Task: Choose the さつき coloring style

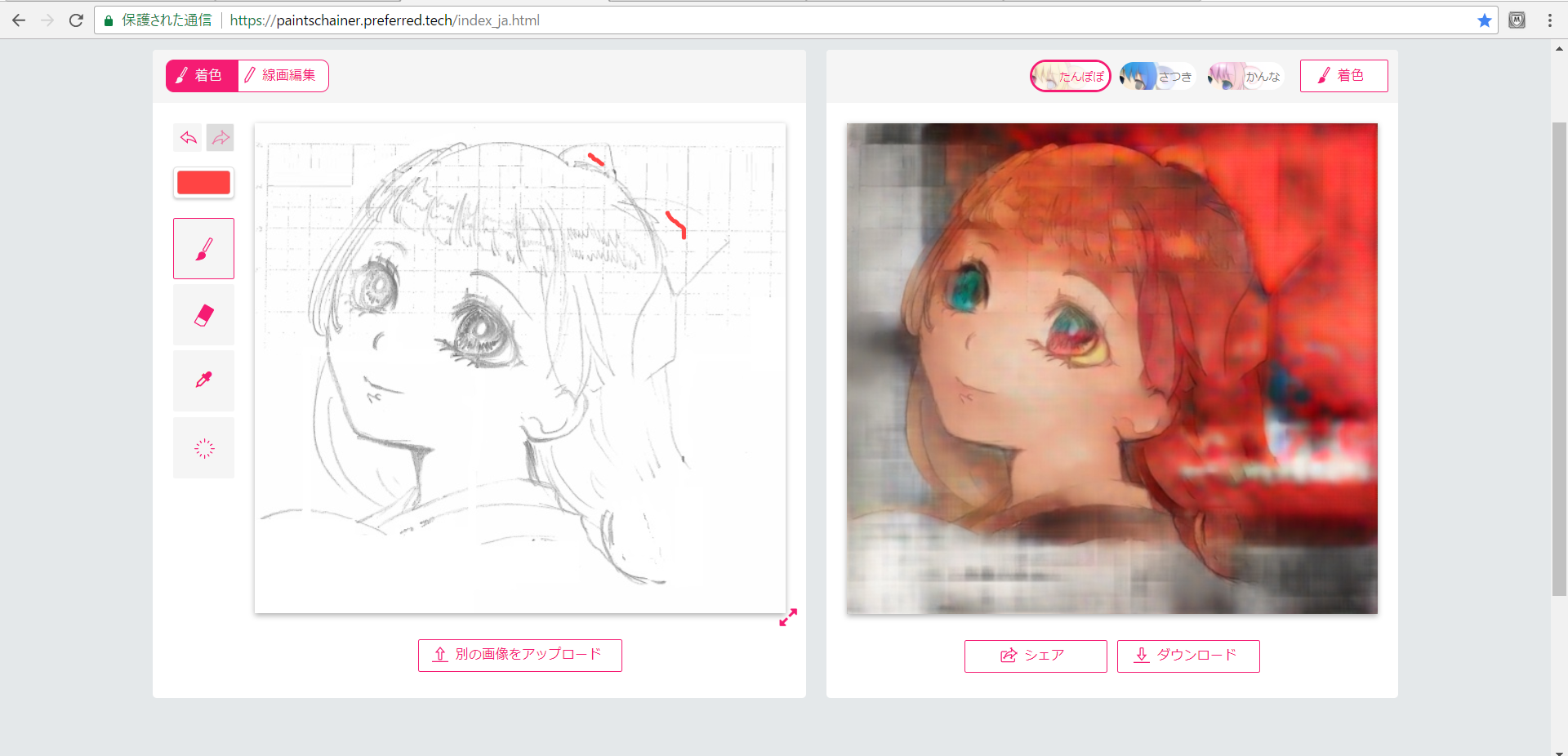Action: pyautogui.click(x=1156, y=76)
